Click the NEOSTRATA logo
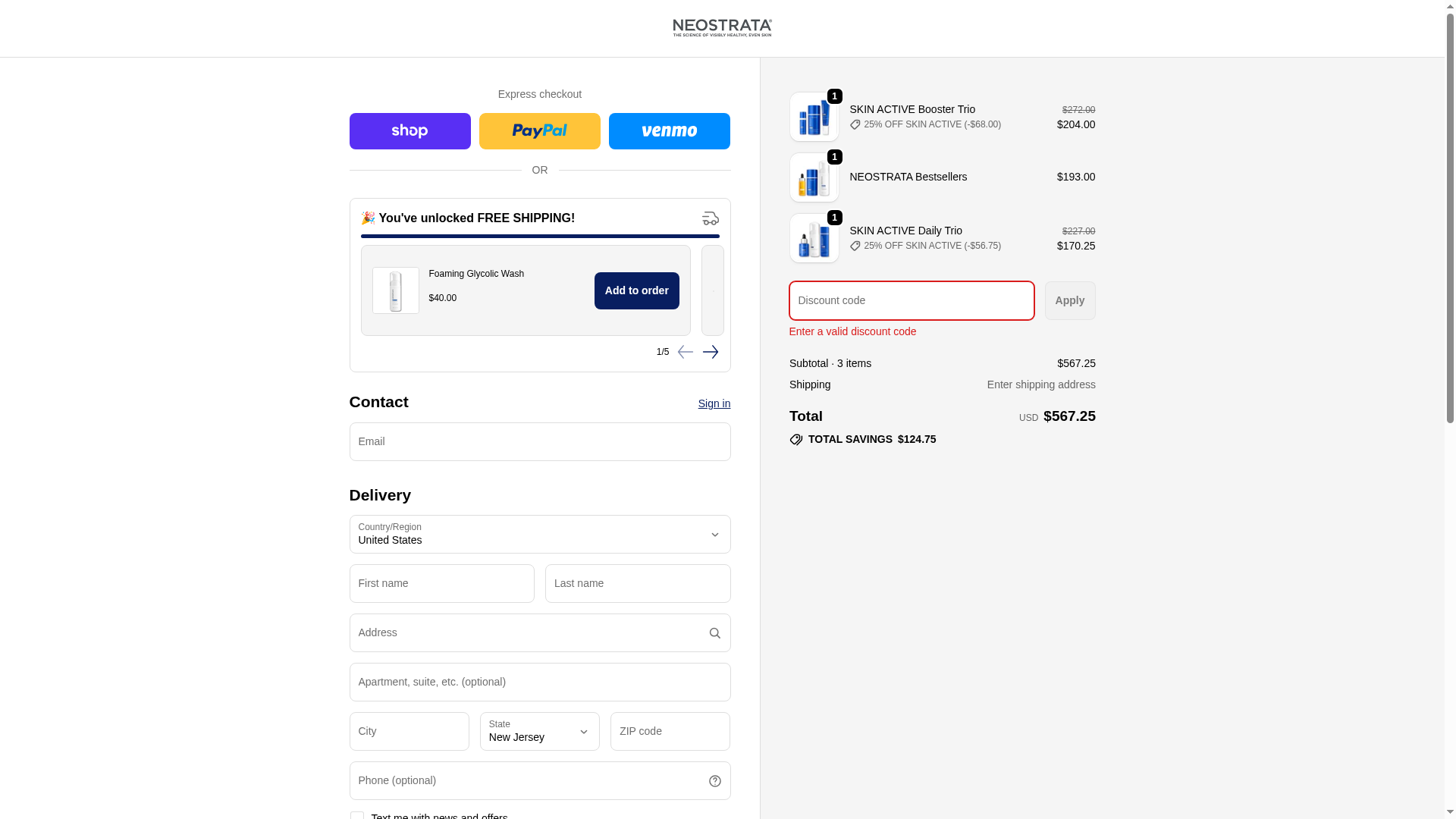The height and width of the screenshot is (819, 1456). [x=722, y=28]
